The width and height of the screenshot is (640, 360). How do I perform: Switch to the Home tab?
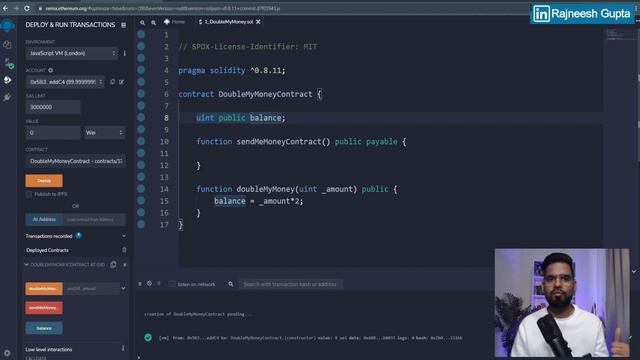(175, 22)
